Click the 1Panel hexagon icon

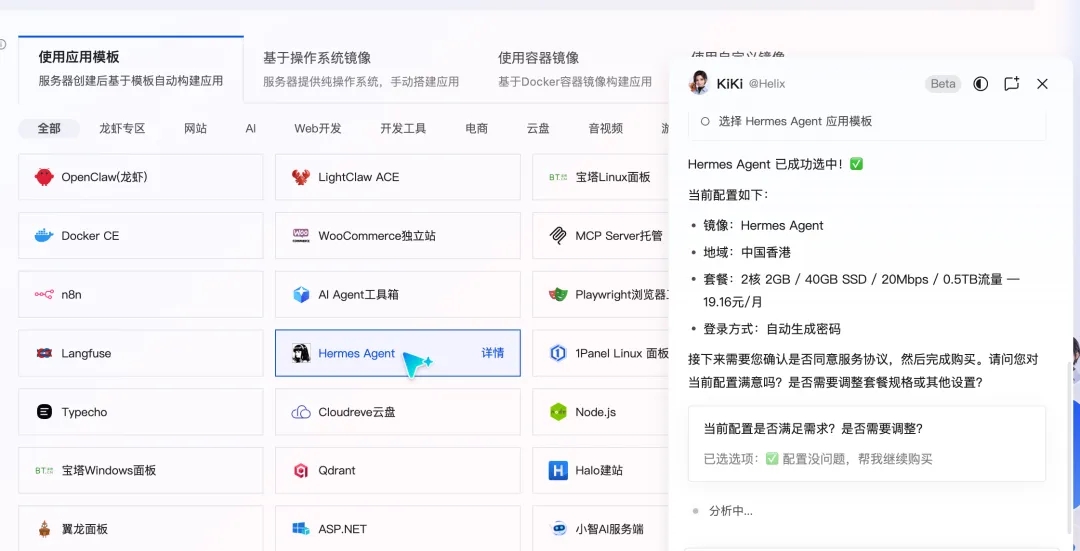(558, 353)
